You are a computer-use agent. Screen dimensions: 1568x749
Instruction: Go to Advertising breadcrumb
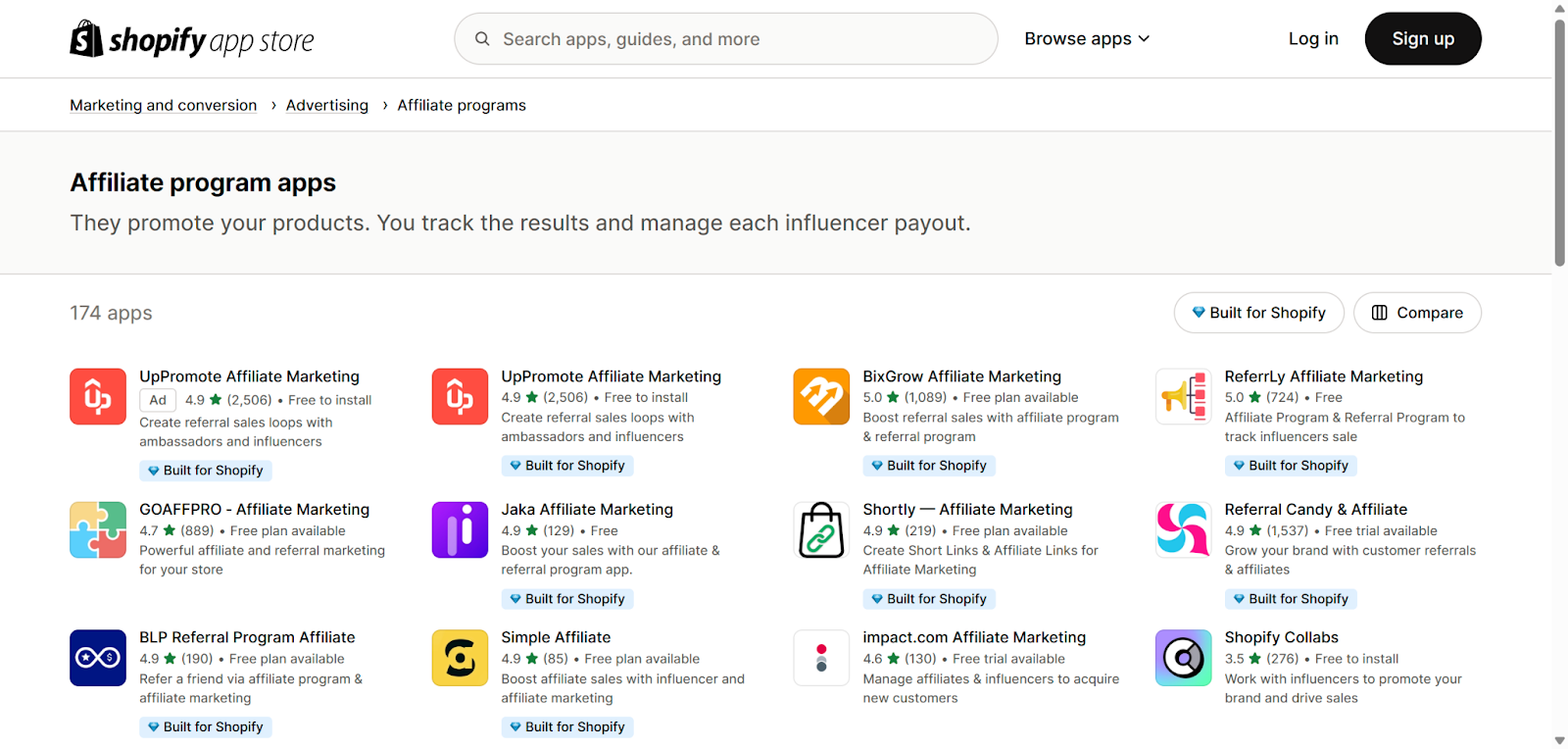tap(327, 105)
